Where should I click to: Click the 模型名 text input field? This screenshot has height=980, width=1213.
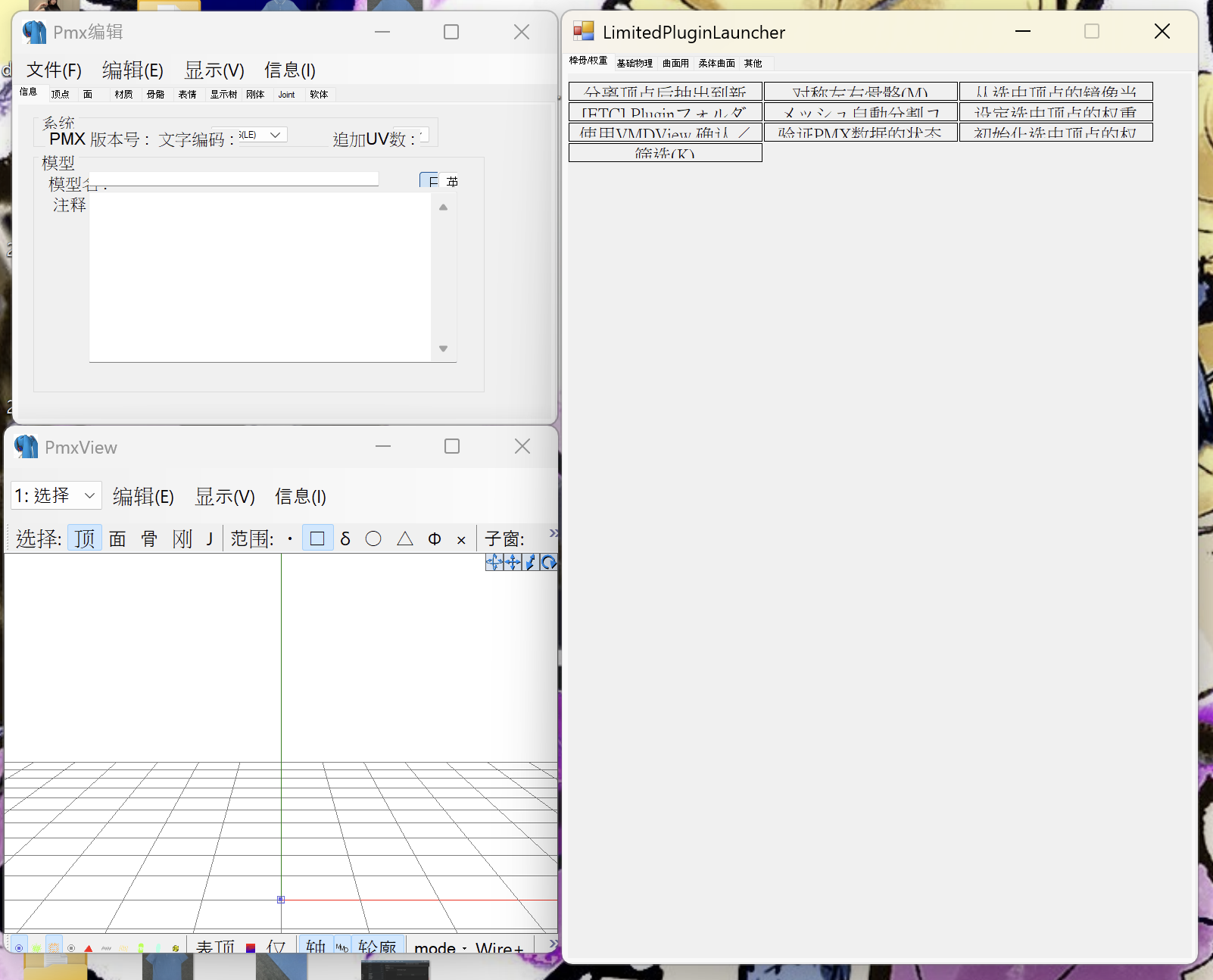pos(242,179)
